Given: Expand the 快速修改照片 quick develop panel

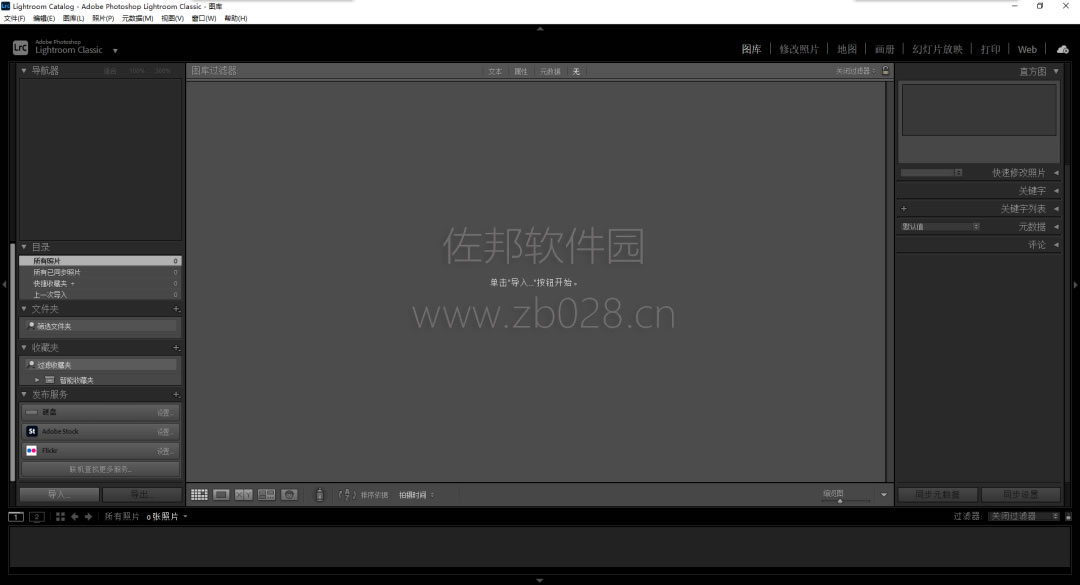Looking at the screenshot, I should click(1057, 173).
